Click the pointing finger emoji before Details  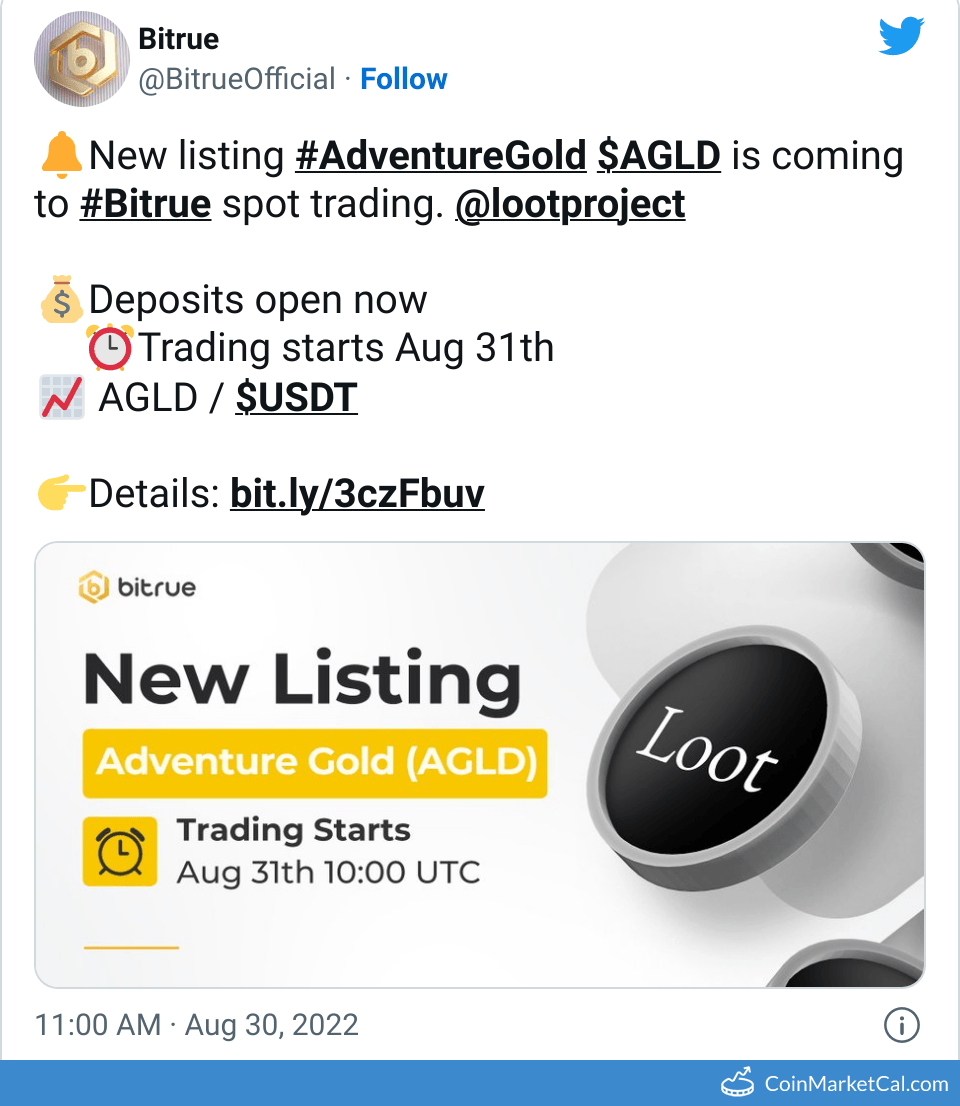coord(60,493)
